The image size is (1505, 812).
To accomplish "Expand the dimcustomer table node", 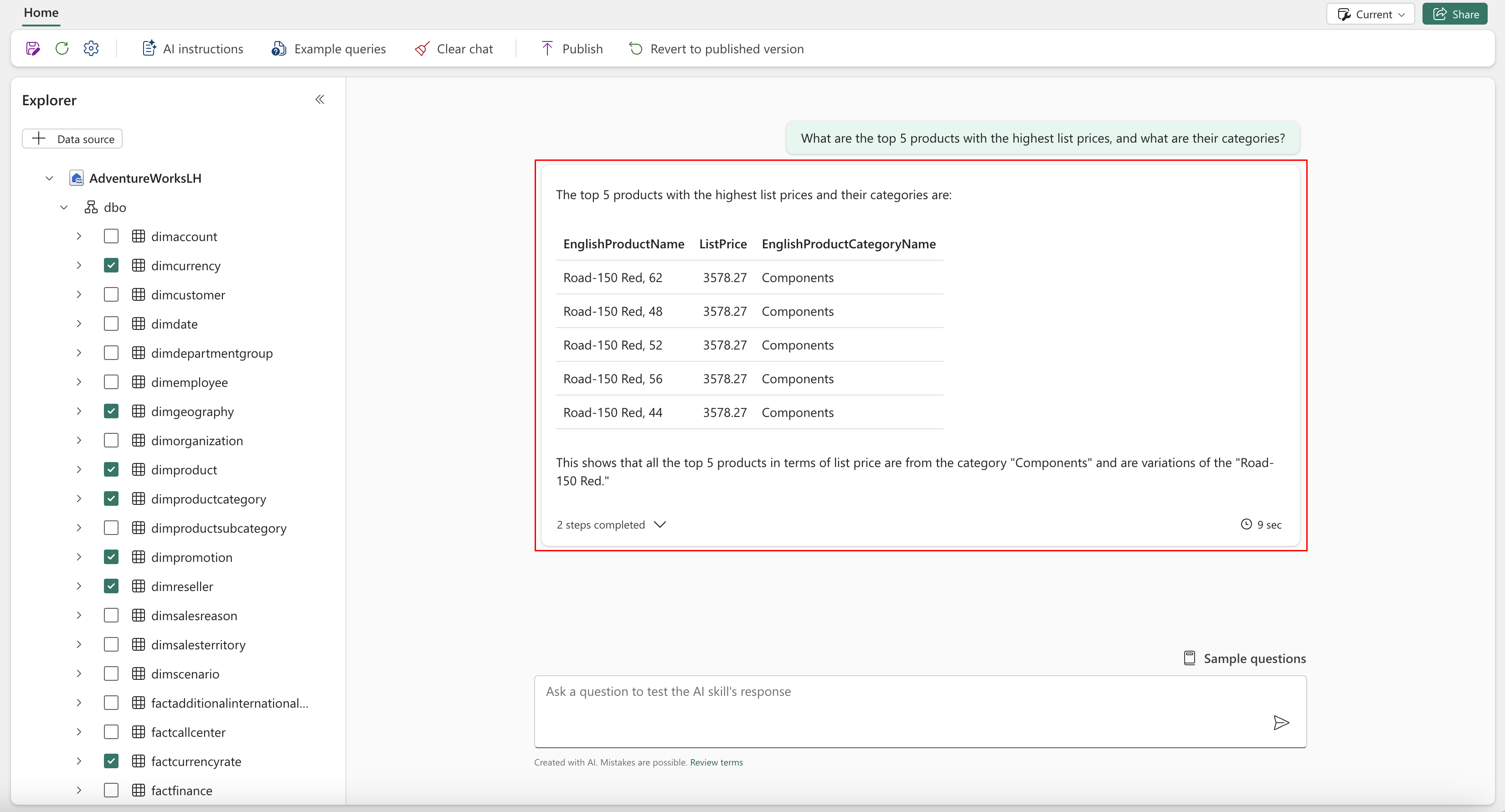I will click(79, 294).
